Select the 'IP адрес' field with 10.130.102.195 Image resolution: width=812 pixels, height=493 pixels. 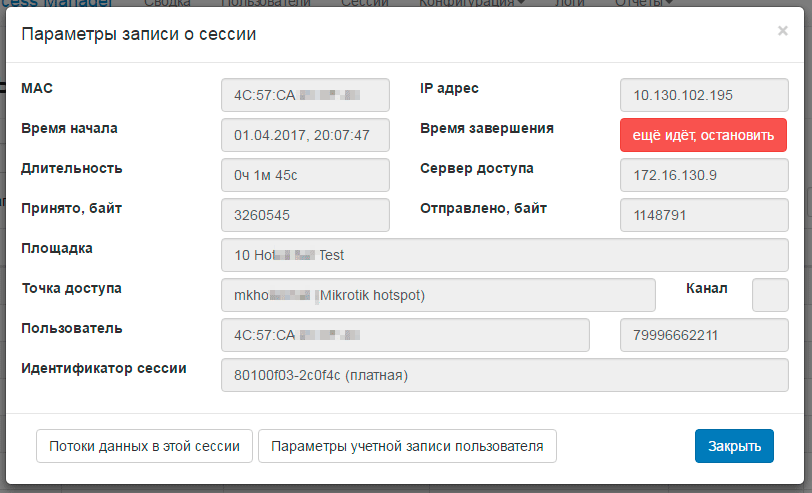click(704, 96)
